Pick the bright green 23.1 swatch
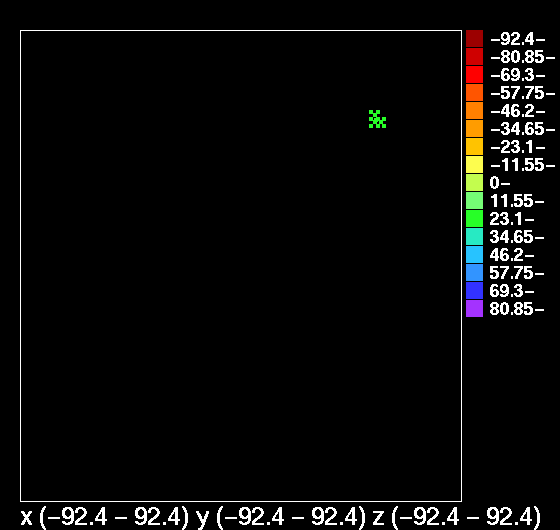This screenshot has height=530, width=560. coord(474,219)
